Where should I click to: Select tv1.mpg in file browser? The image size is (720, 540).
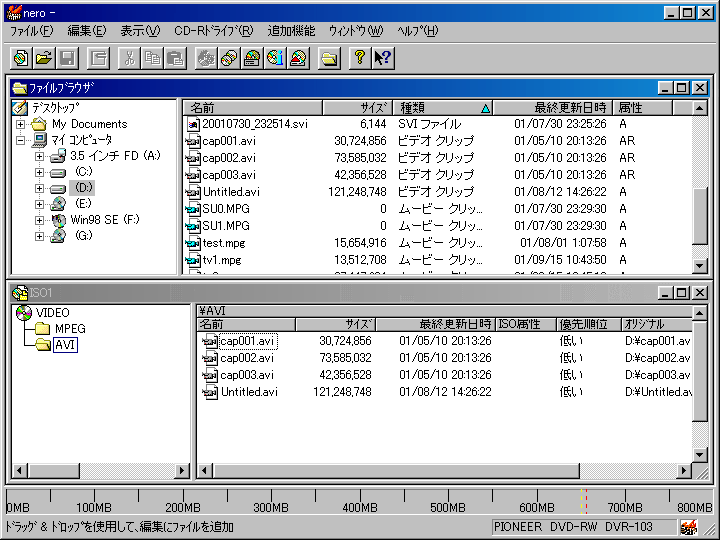click(222, 260)
